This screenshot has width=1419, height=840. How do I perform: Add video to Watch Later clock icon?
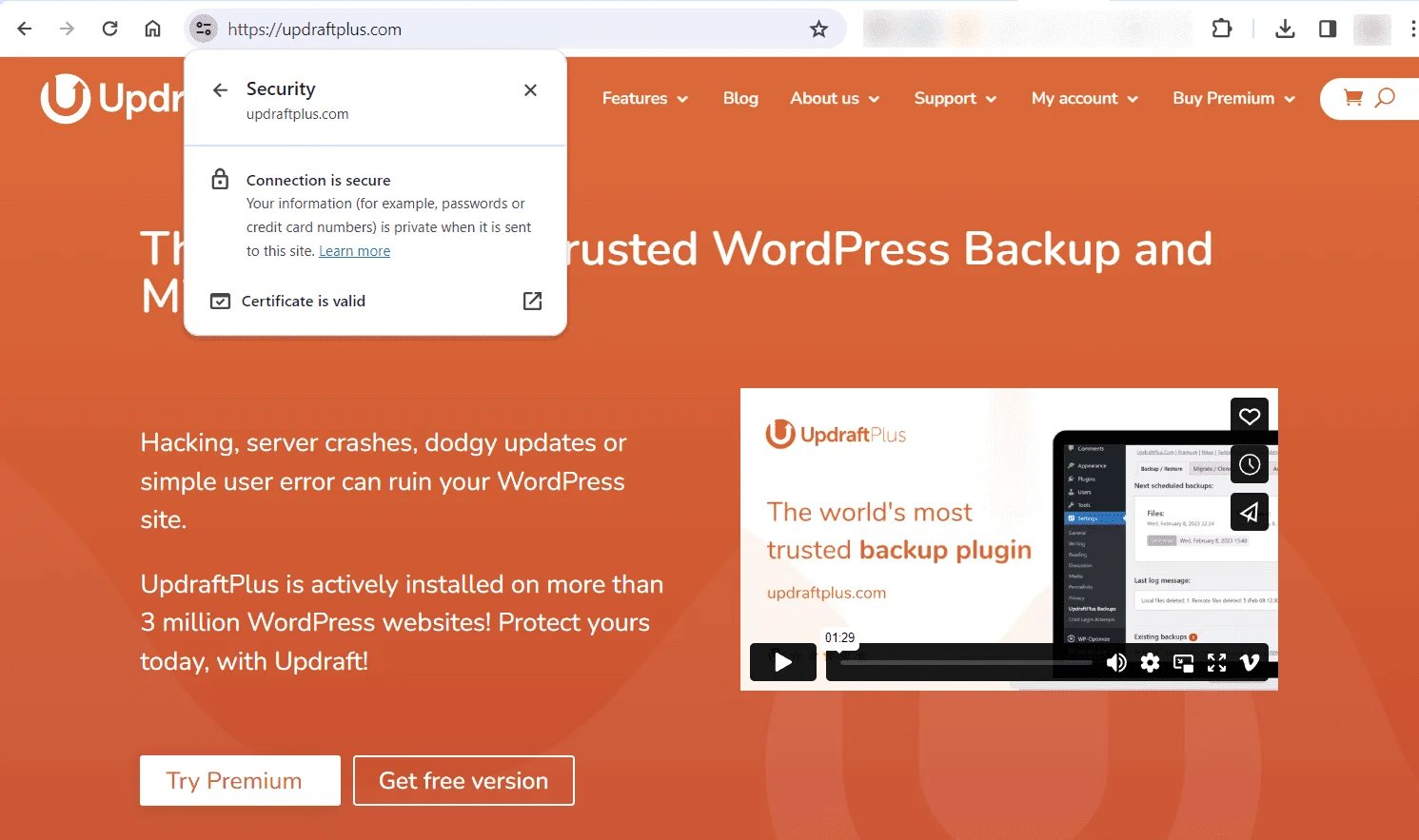pyautogui.click(x=1250, y=464)
